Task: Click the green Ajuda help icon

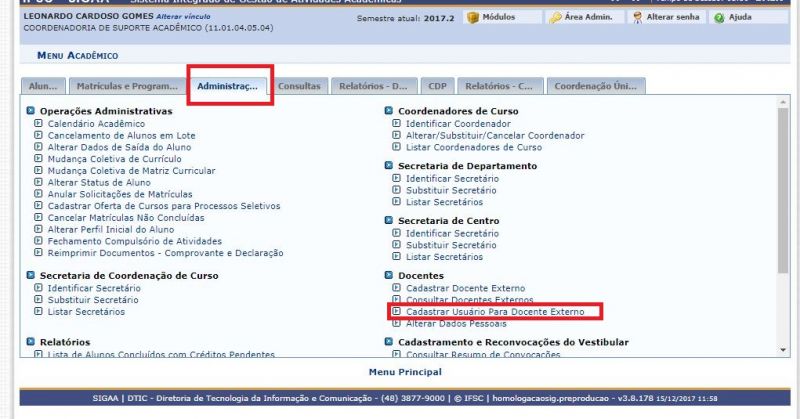Action: [718, 18]
